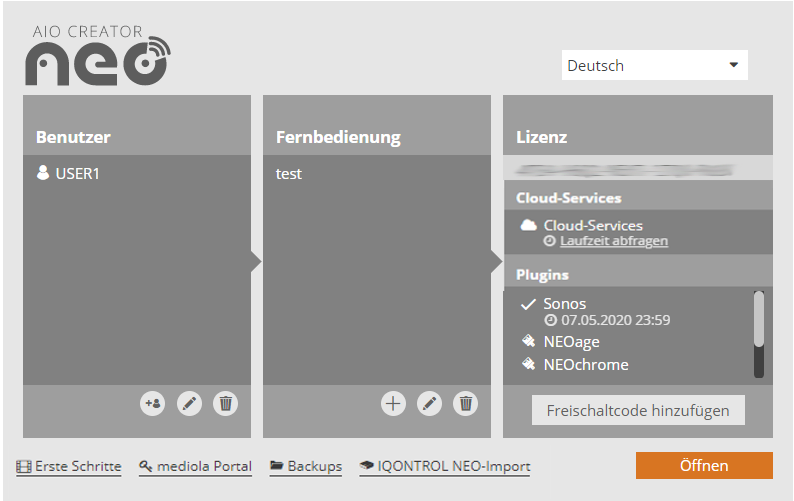The height and width of the screenshot is (501, 794).
Task: Edit the Fernbedienung with pencil icon
Action: point(429,404)
